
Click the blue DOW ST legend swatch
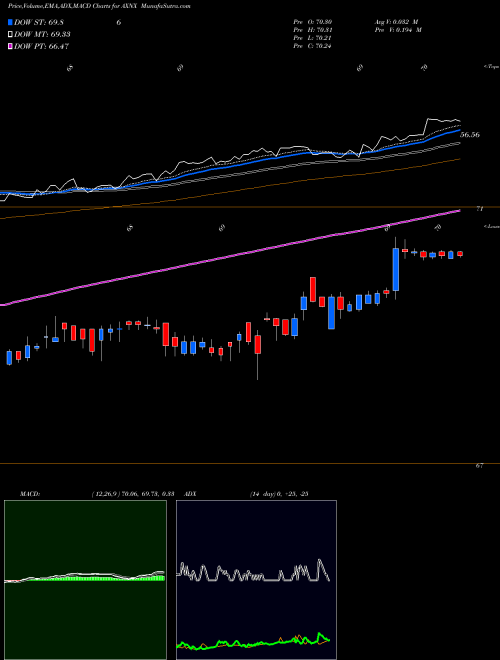click(11, 23)
